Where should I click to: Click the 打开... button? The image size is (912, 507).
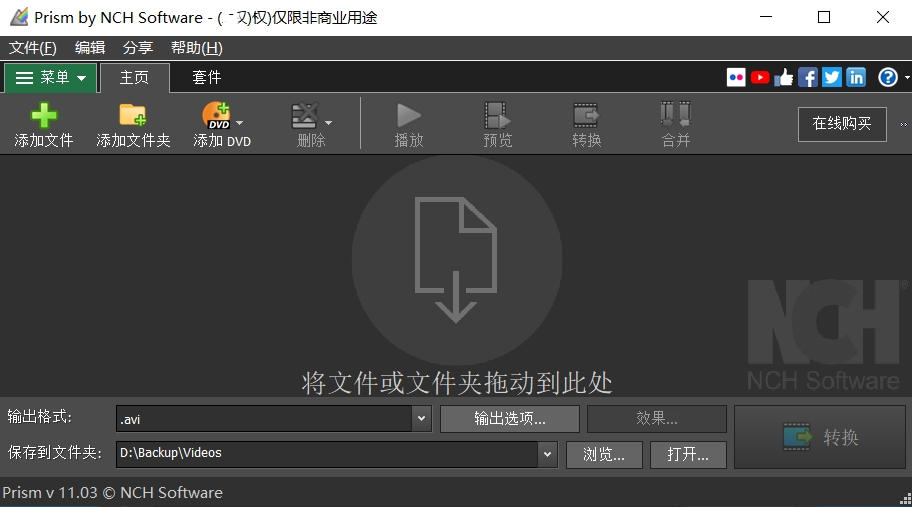click(688, 454)
